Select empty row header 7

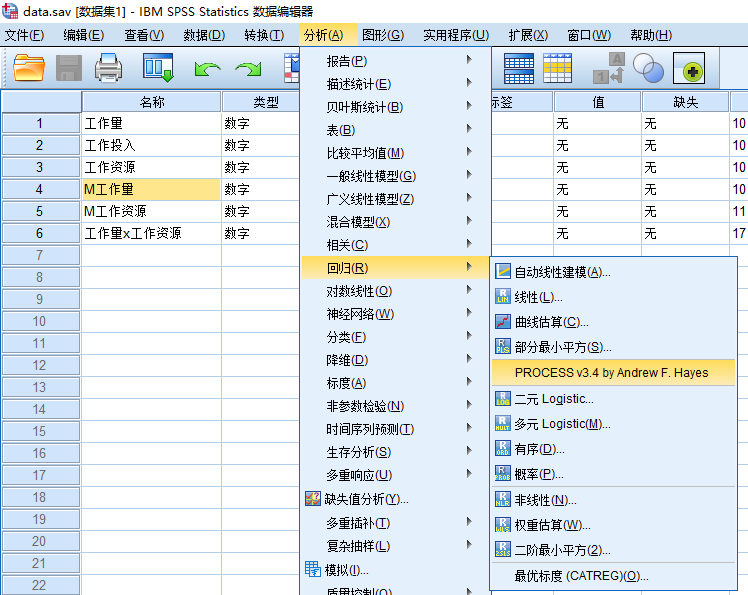click(x=41, y=255)
